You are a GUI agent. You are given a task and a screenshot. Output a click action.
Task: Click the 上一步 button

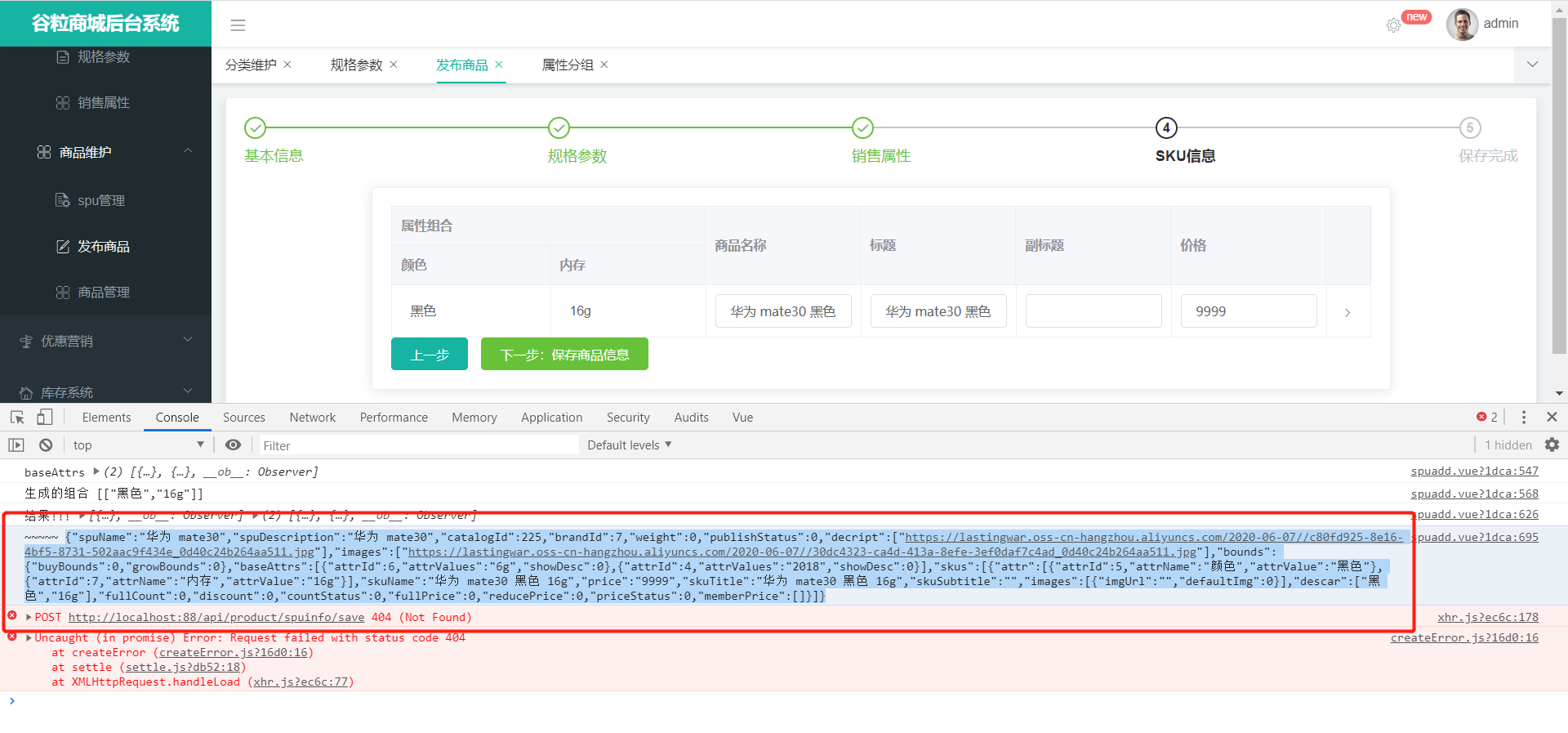pyautogui.click(x=430, y=354)
